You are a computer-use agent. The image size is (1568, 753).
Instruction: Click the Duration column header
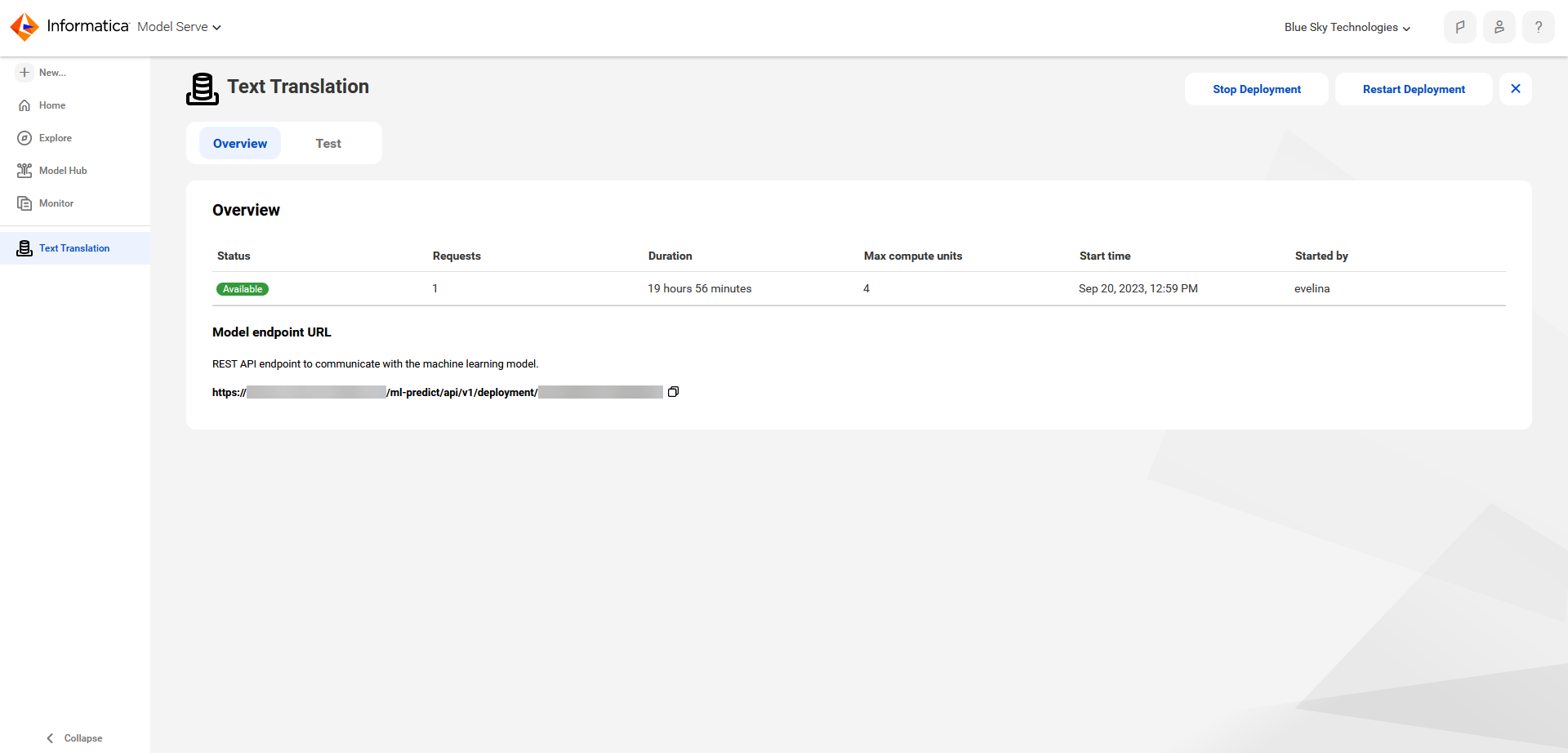click(x=670, y=256)
